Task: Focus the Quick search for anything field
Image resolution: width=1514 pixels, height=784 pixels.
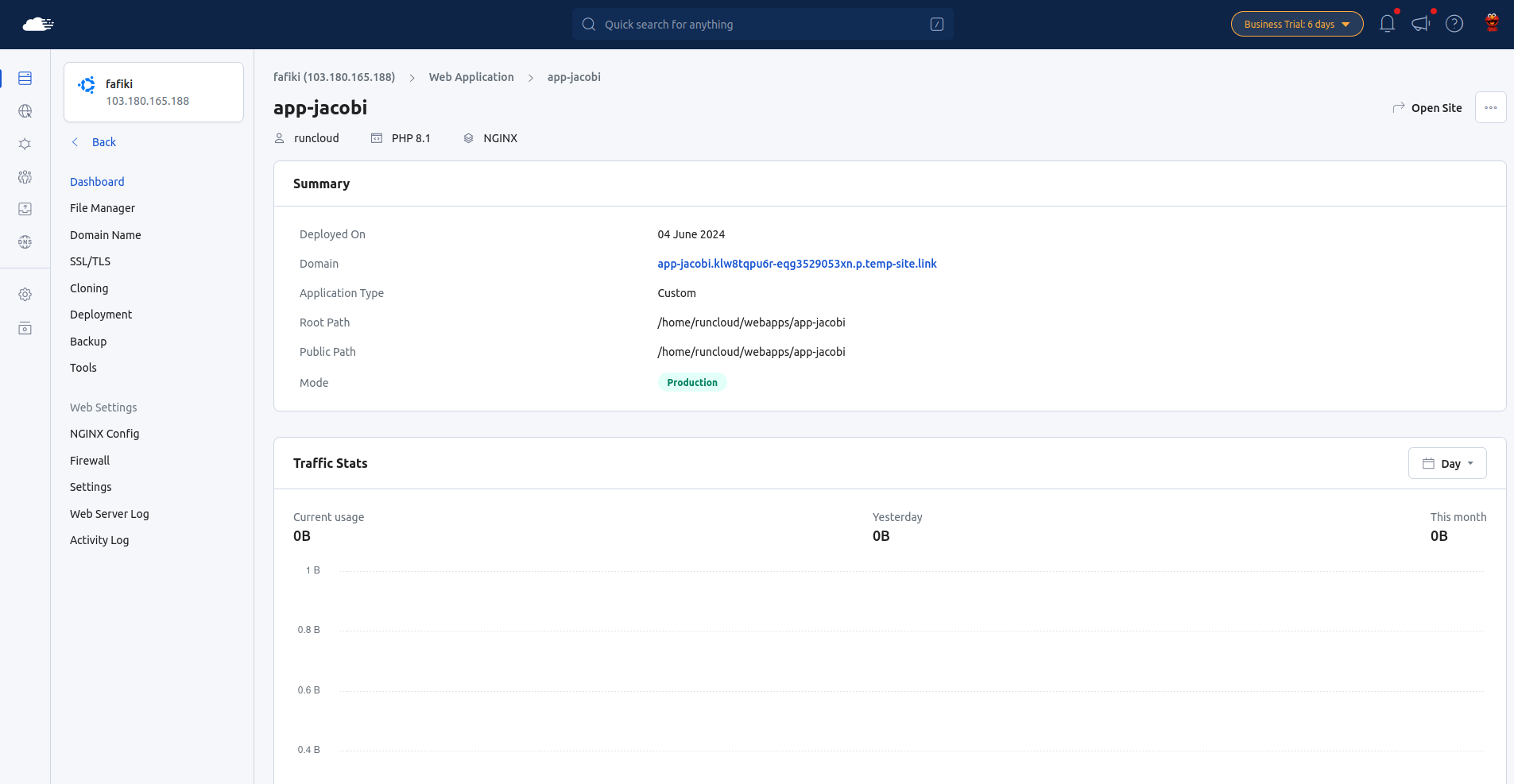Action: coord(763,24)
